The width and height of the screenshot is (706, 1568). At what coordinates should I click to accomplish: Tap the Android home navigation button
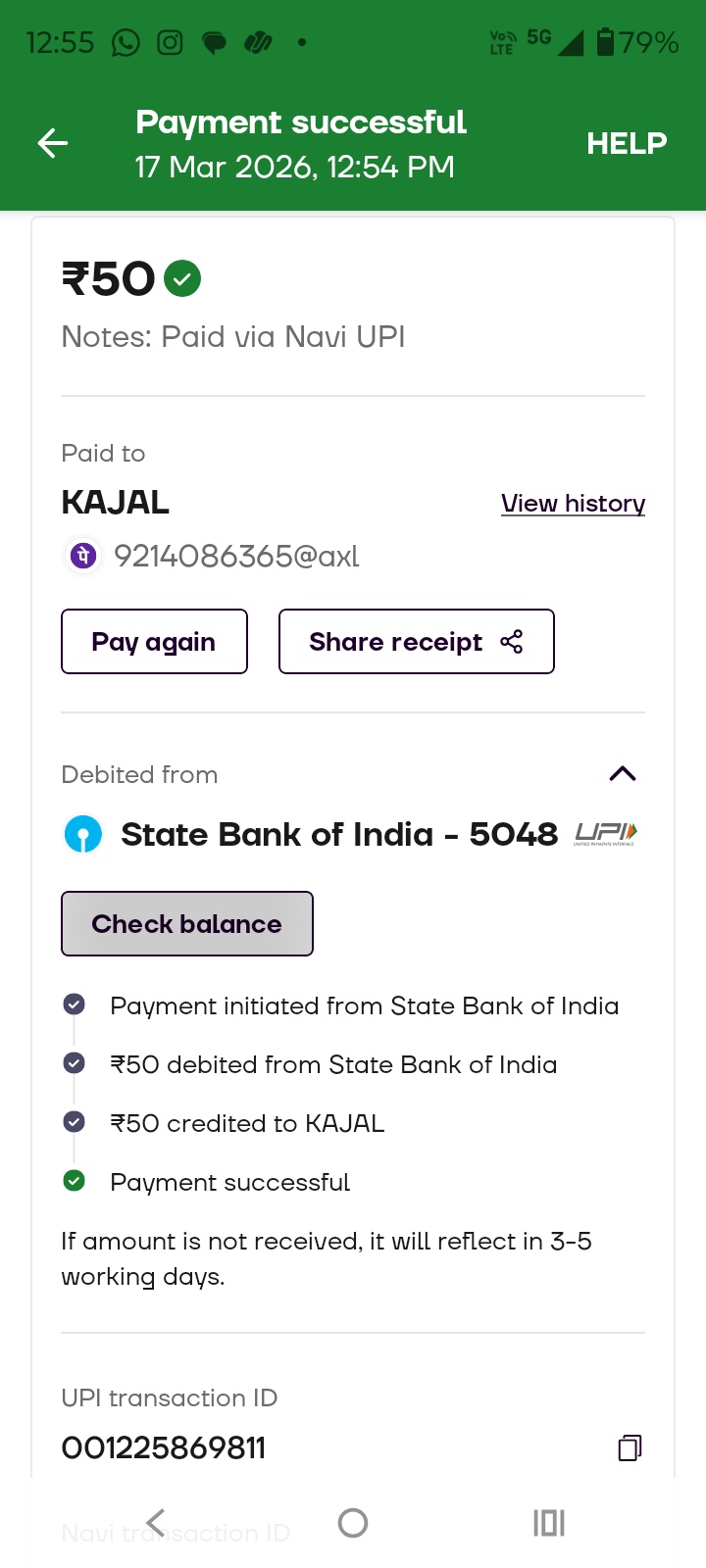pos(353,1523)
